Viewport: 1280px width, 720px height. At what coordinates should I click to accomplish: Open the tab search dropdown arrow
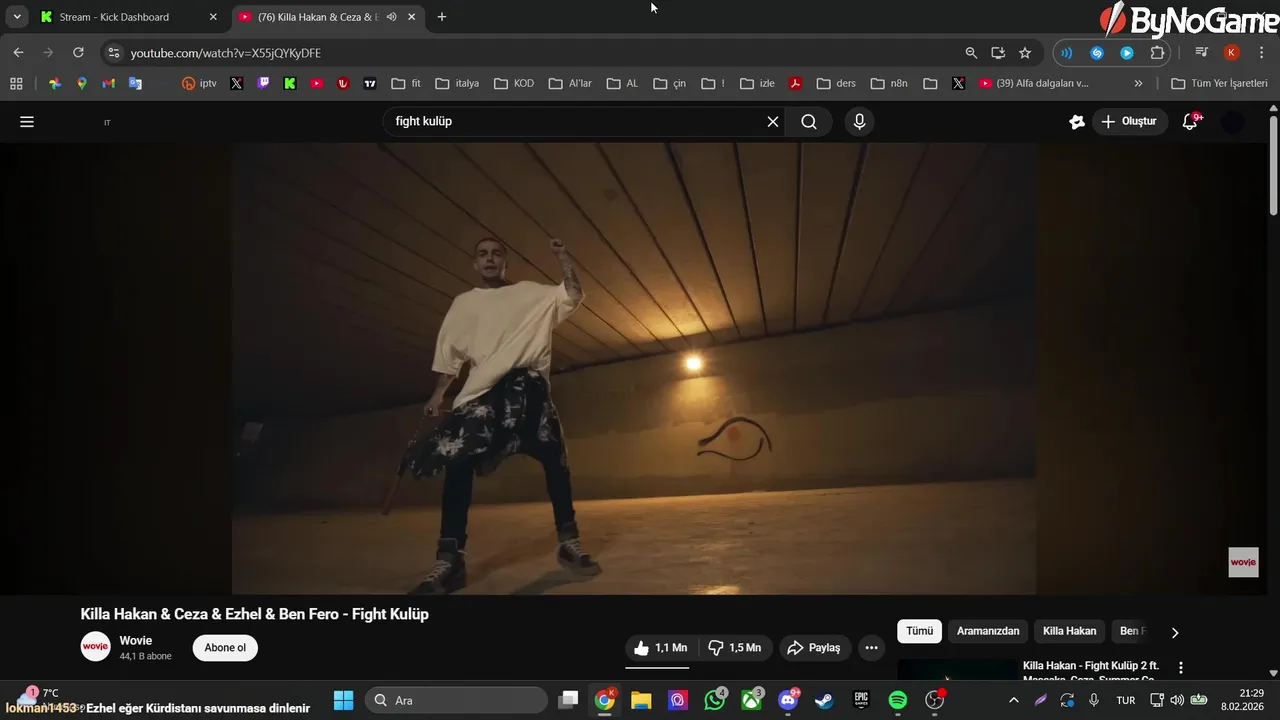point(17,17)
